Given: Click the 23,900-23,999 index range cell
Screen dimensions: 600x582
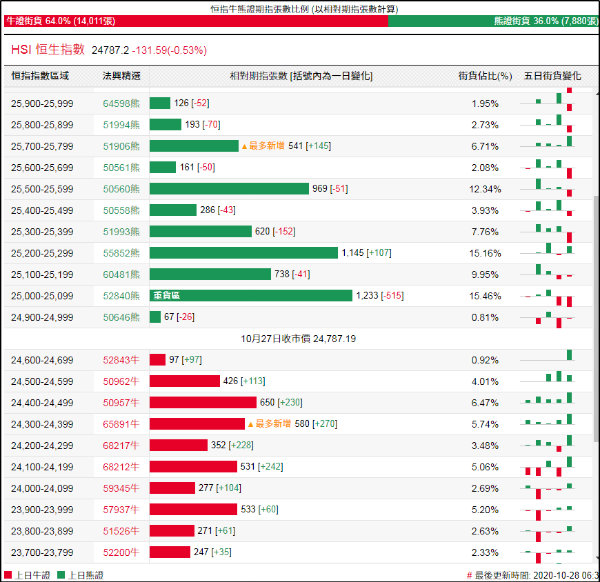Looking at the screenshot, I should (x=42, y=510).
